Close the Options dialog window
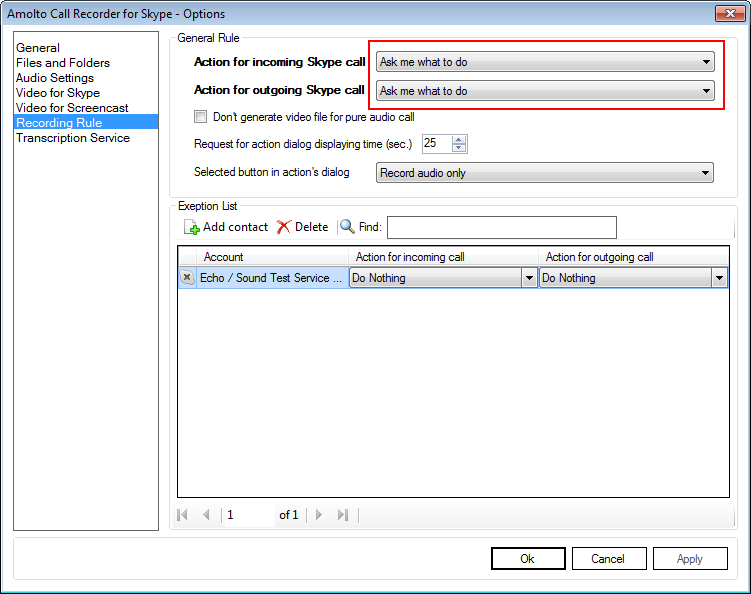751x594 pixels. tap(730, 13)
